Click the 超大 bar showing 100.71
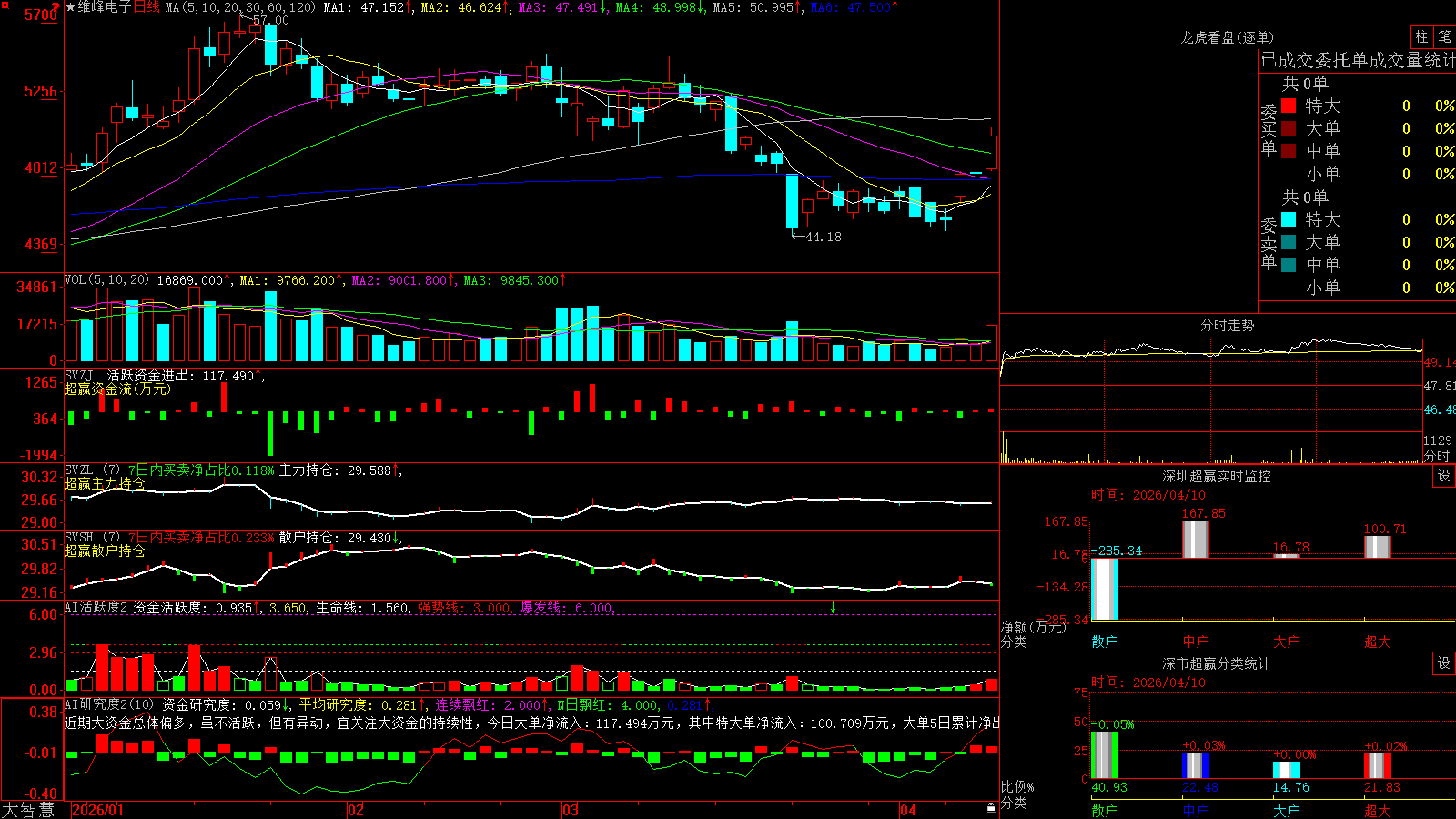The width and height of the screenshot is (1456, 819). [x=1378, y=546]
